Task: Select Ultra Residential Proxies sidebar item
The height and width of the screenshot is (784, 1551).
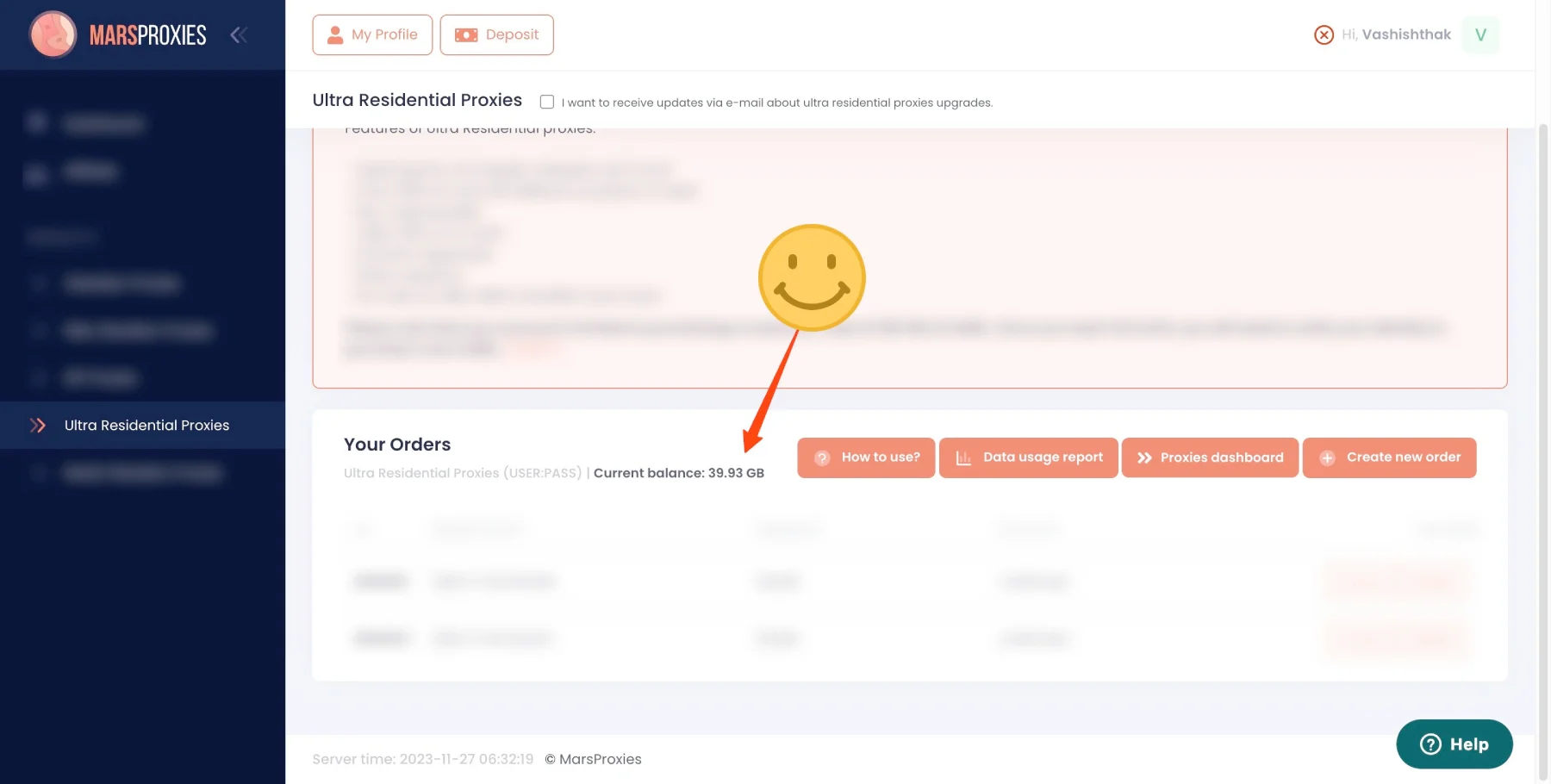Action: pos(142,425)
